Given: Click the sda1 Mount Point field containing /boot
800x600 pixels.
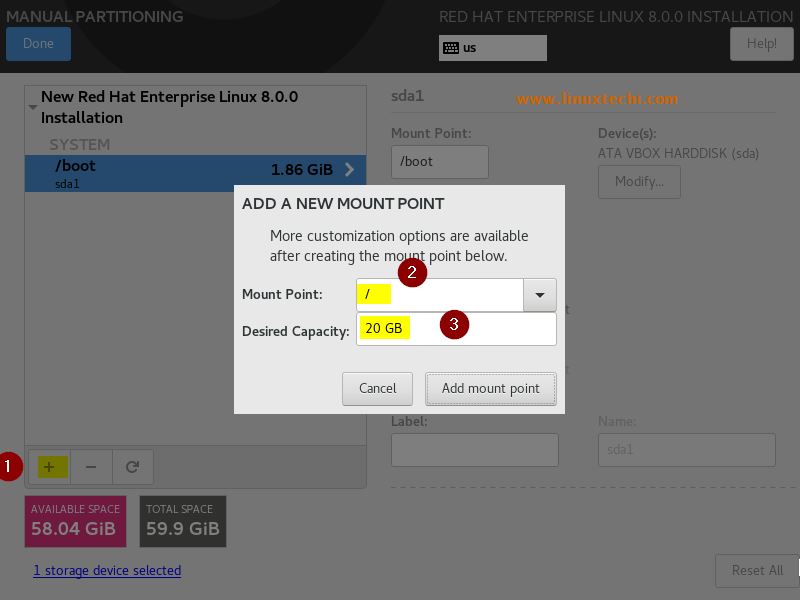Looking at the screenshot, I should coord(440,162).
